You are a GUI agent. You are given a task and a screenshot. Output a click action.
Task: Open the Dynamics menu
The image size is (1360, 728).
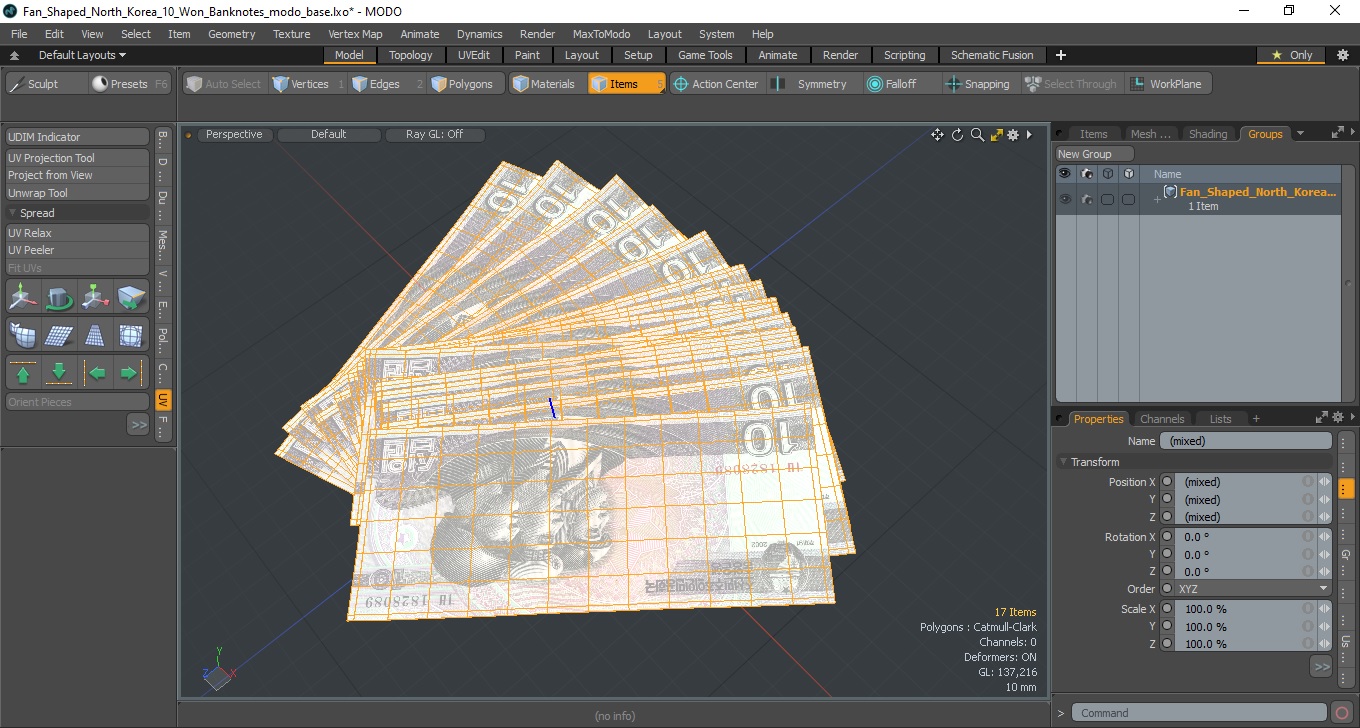(479, 34)
